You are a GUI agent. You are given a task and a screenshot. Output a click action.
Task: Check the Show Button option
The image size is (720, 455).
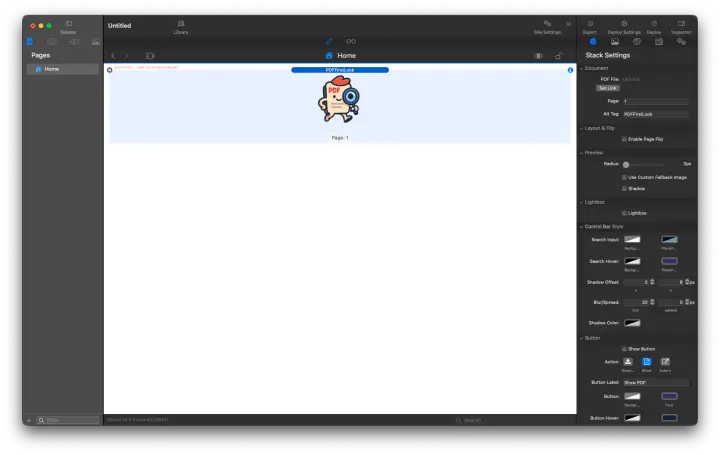(x=624, y=349)
